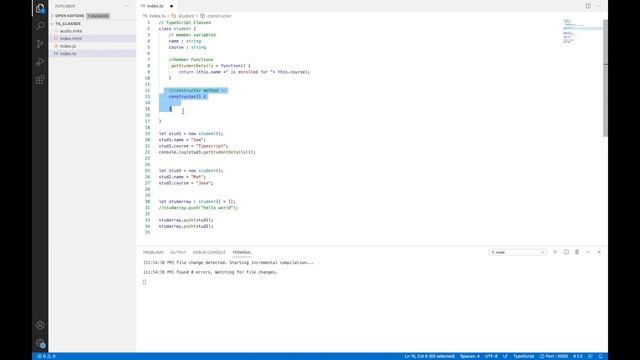Viewport: 640px width, 360px height.
Task: Open the terminal selector dropdown '1: node'
Action: [517, 252]
